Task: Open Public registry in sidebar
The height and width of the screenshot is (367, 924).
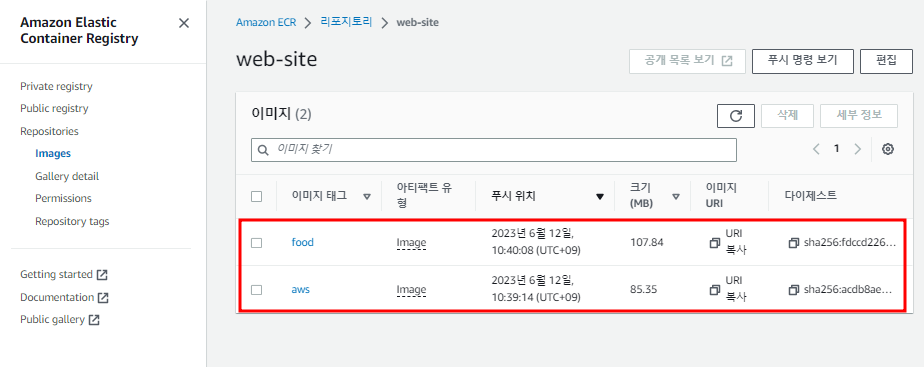Action: coord(54,108)
